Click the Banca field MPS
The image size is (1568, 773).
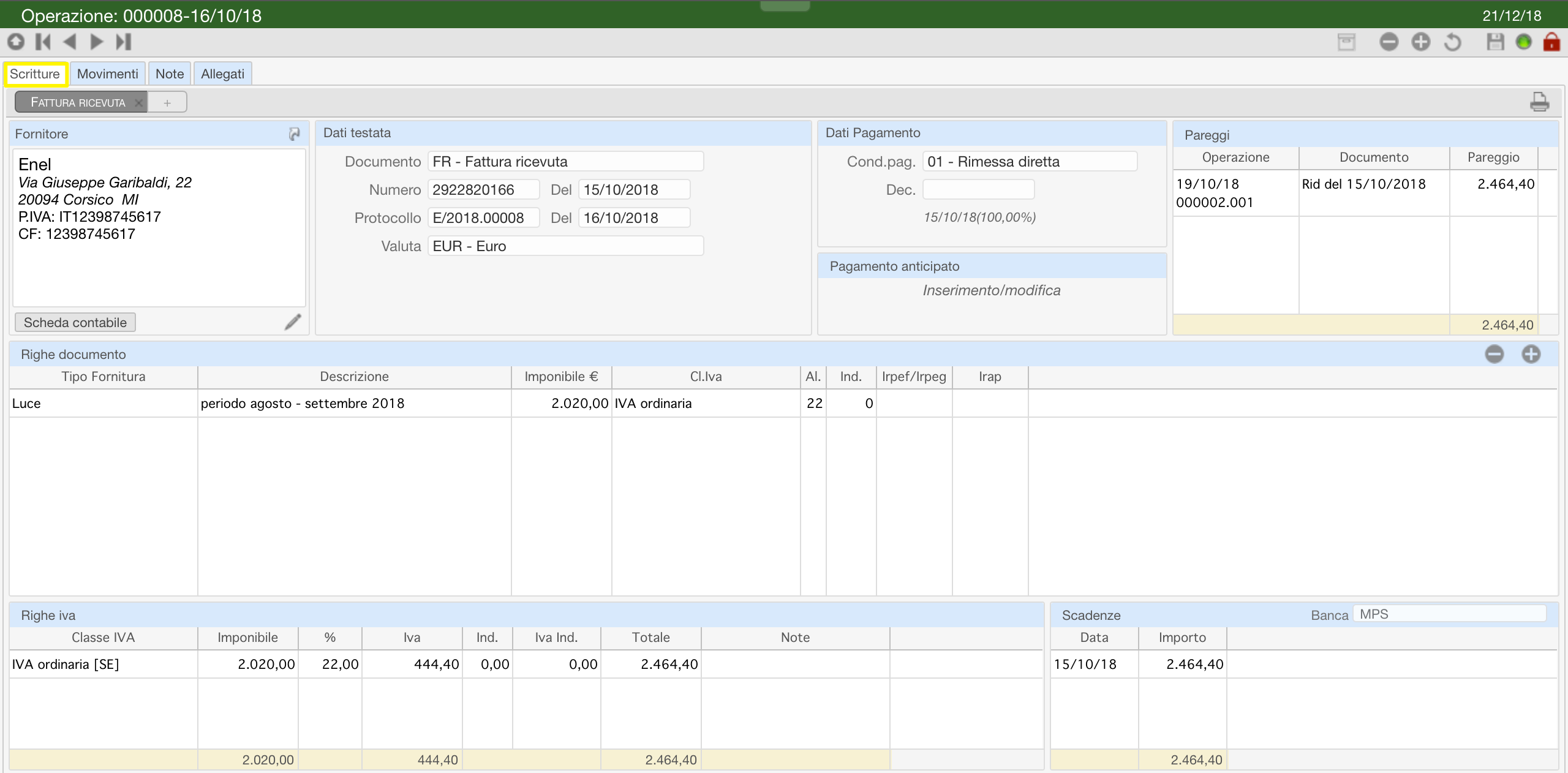point(1450,614)
